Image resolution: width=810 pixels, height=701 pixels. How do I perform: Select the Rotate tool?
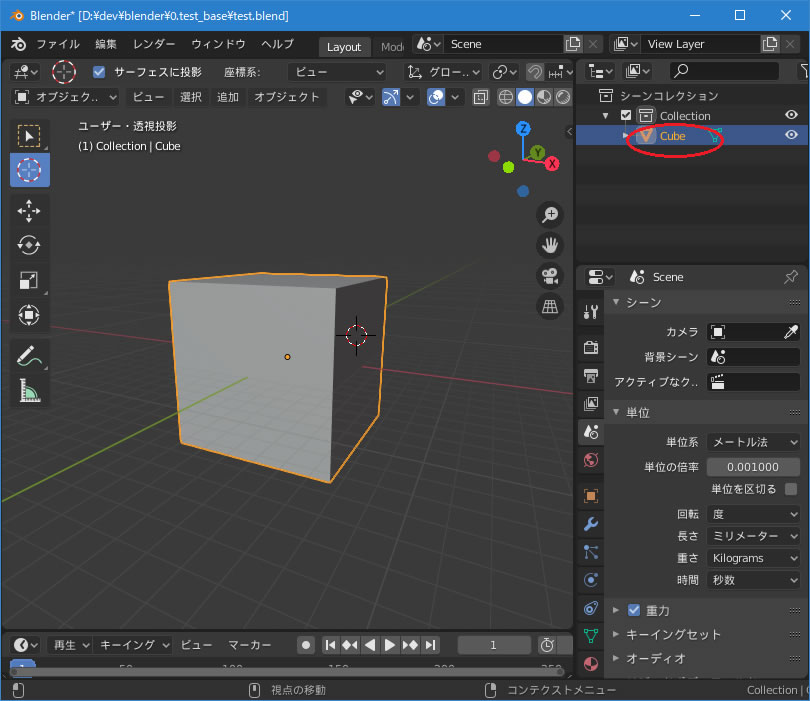coord(29,245)
